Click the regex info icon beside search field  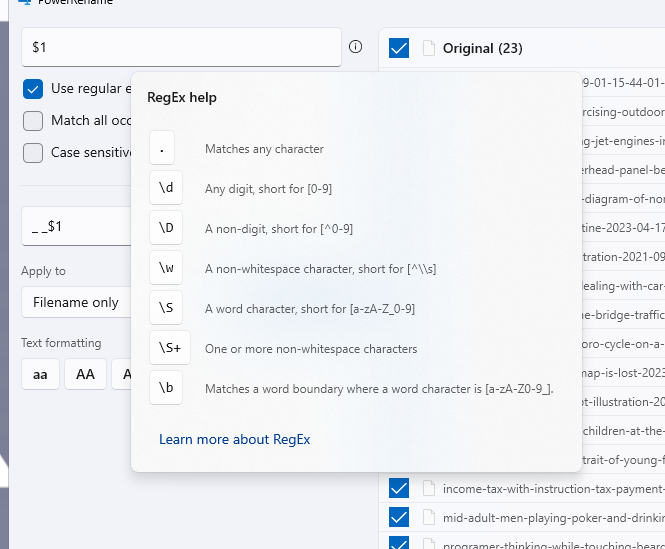(x=355, y=47)
